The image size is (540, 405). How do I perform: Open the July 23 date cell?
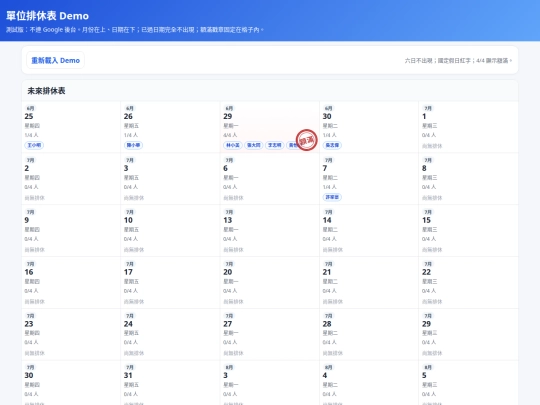click(71, 334)
